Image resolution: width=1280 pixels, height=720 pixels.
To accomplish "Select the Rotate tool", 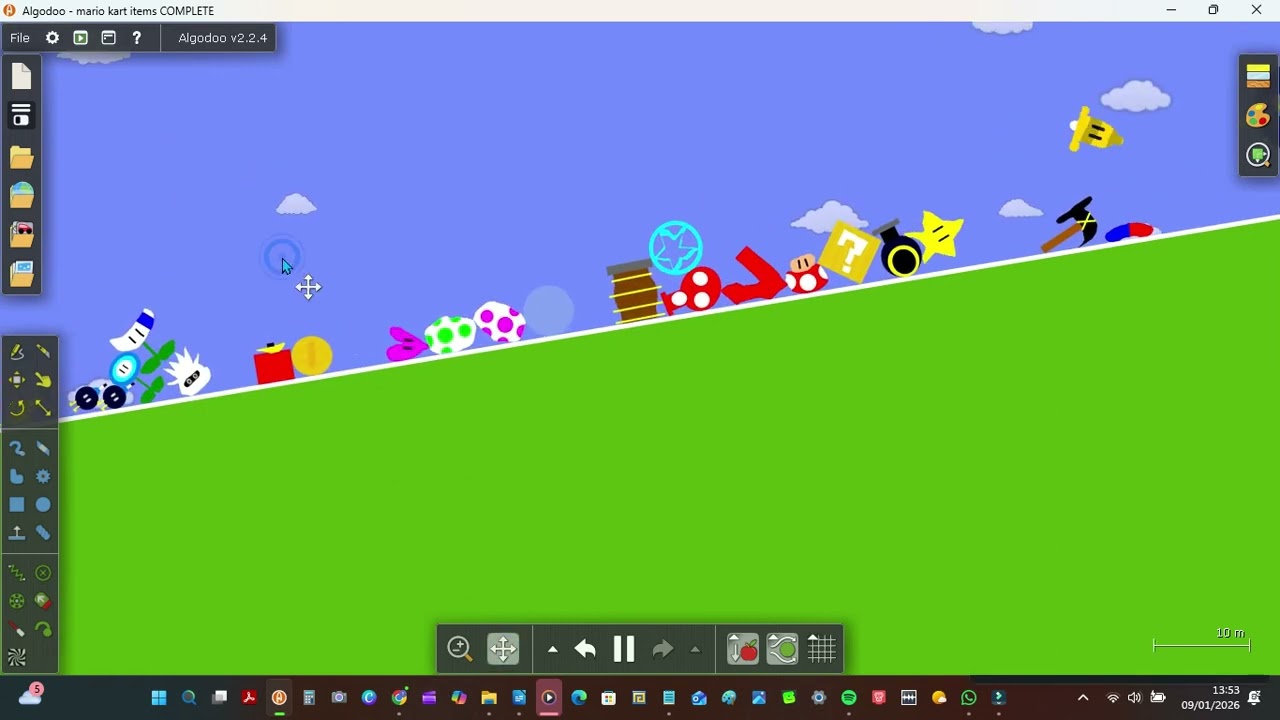I will tap(17, 408).
